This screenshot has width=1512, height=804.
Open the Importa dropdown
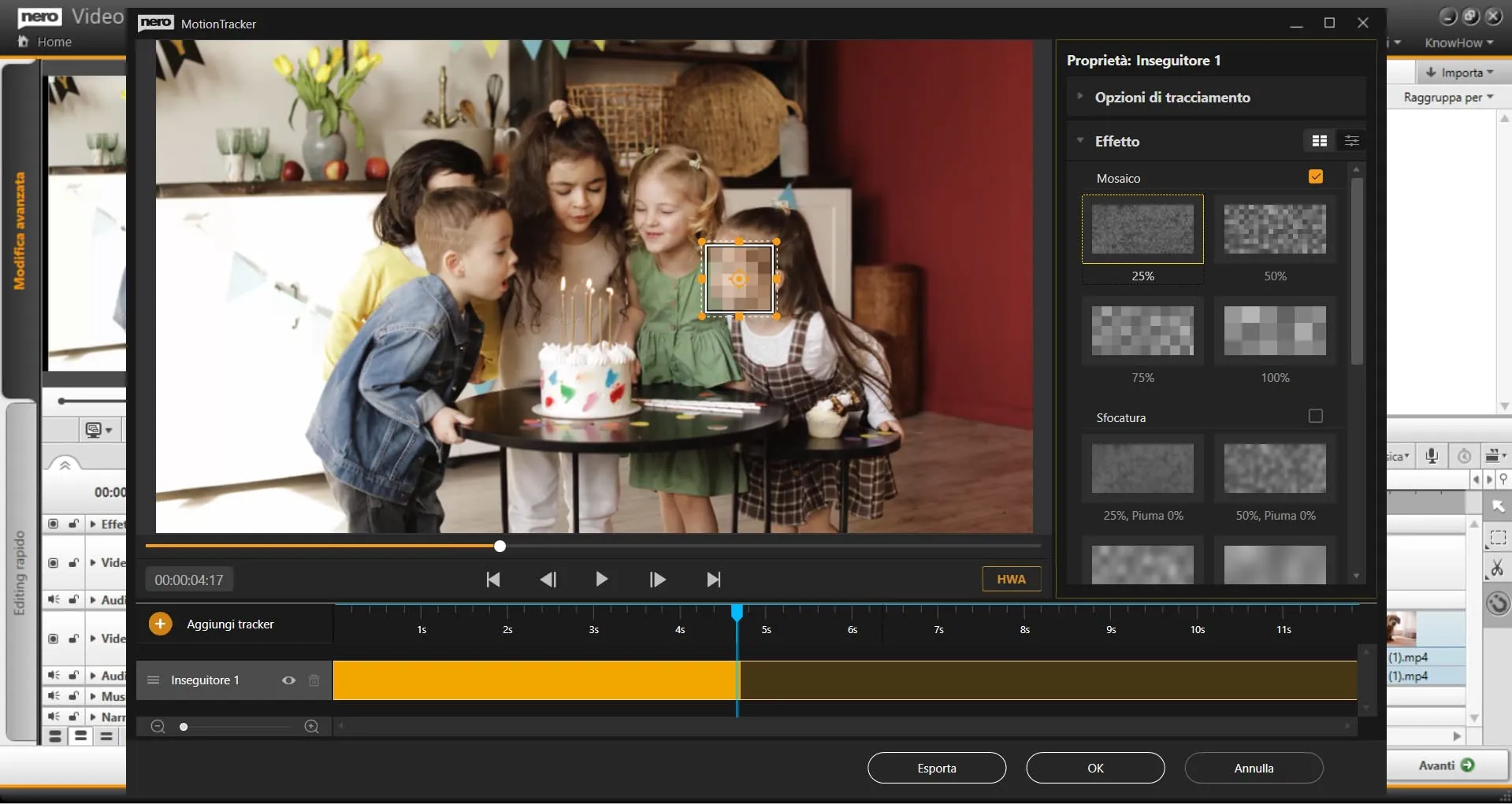(x=1459, y=72)
